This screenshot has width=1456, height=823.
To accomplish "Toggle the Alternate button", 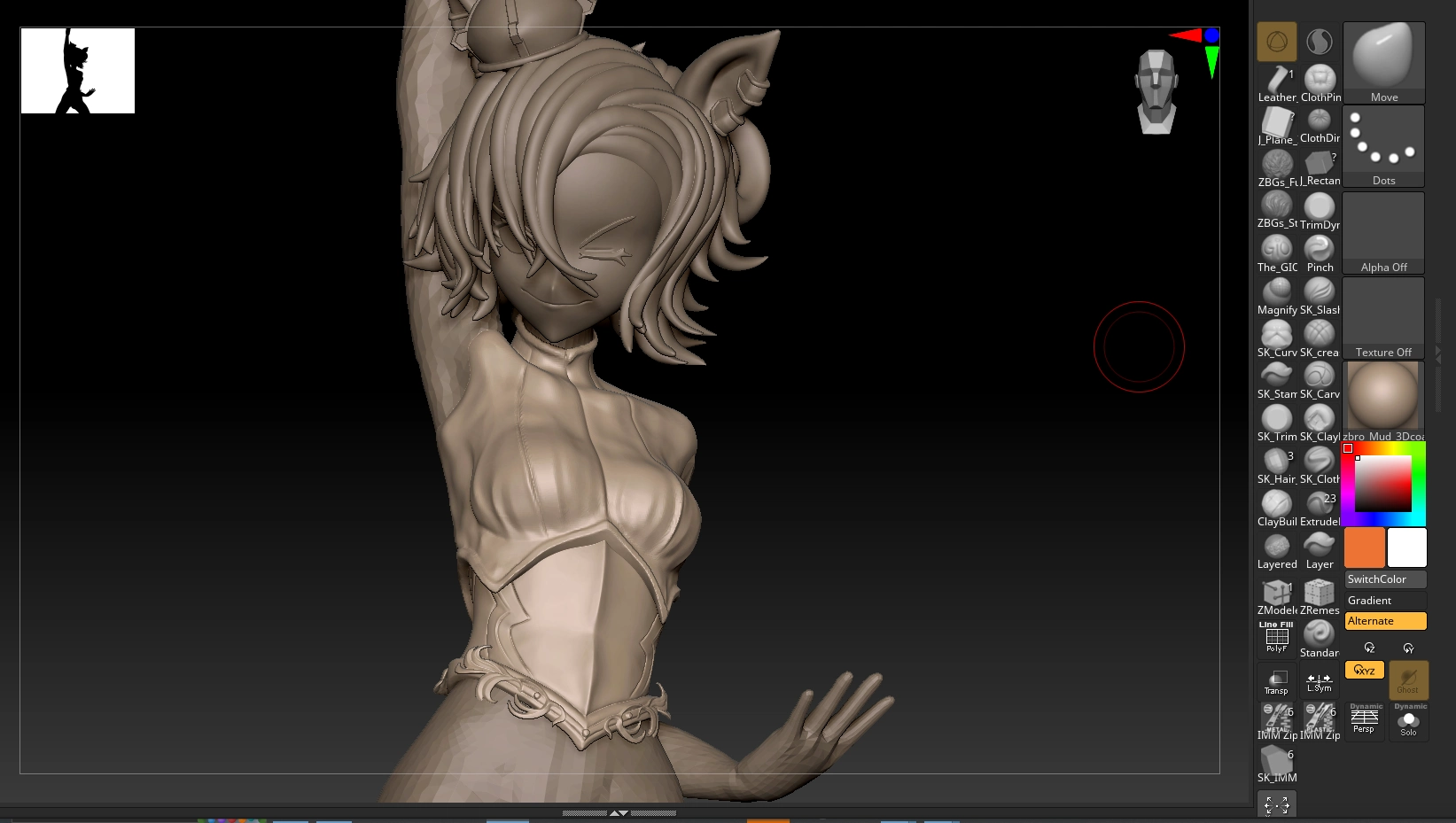I will pyautogui.click(x=1386, y=621).
